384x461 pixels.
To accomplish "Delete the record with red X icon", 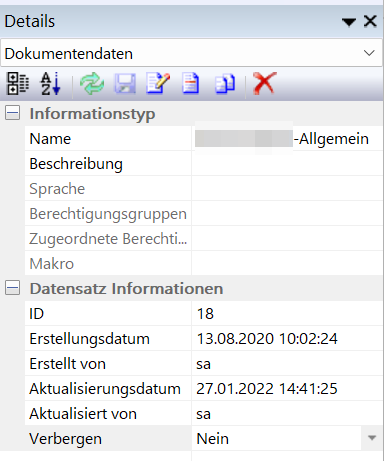I will pos(265,83).
